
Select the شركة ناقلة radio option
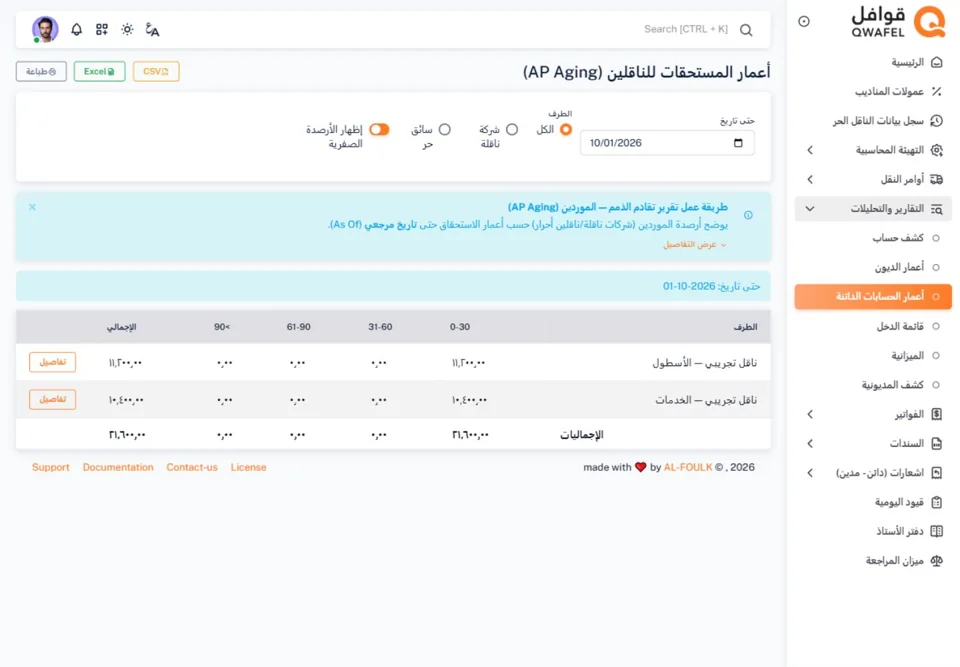tap(512, 129)
